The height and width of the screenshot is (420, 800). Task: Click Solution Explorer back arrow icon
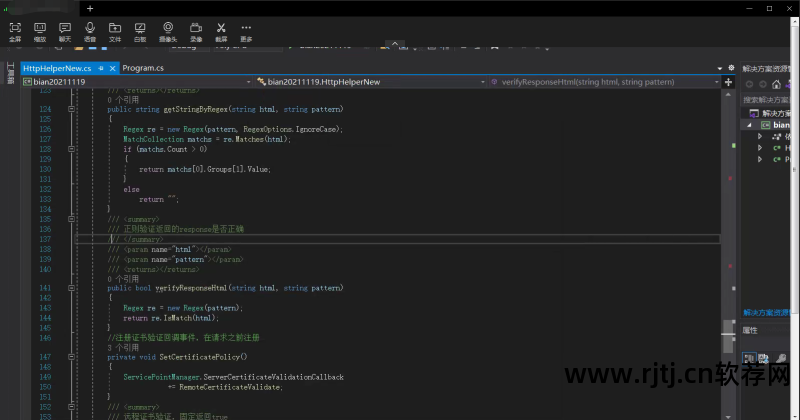[x=749, y=84]
